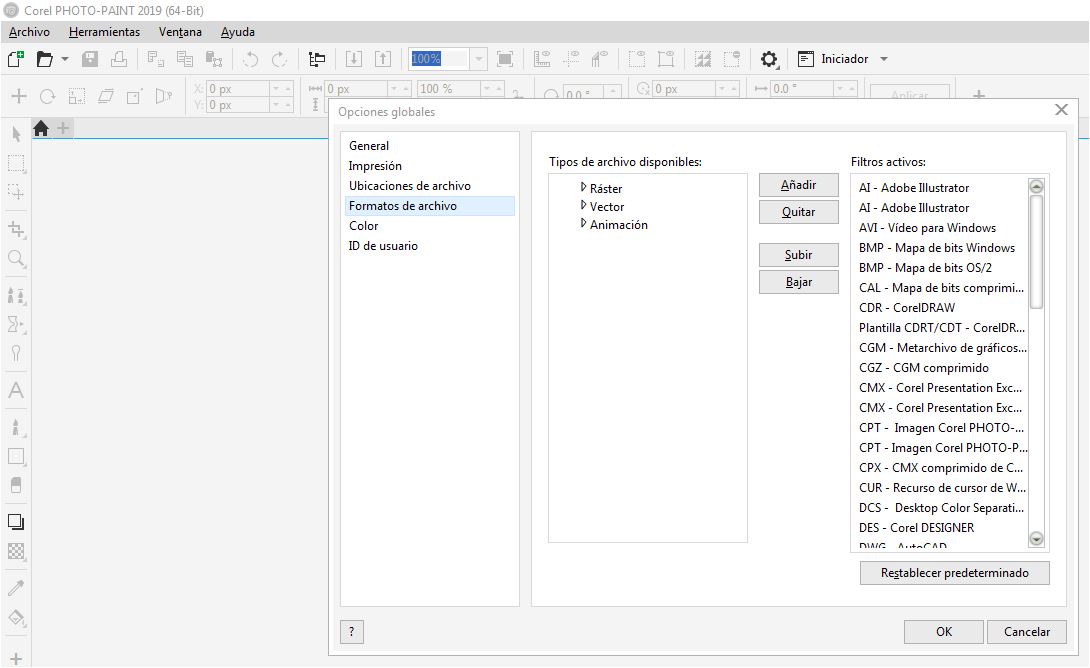Click the filter list scroll-down arrow
This screenshot has width=1090, height=668.
click(1036, 538)
